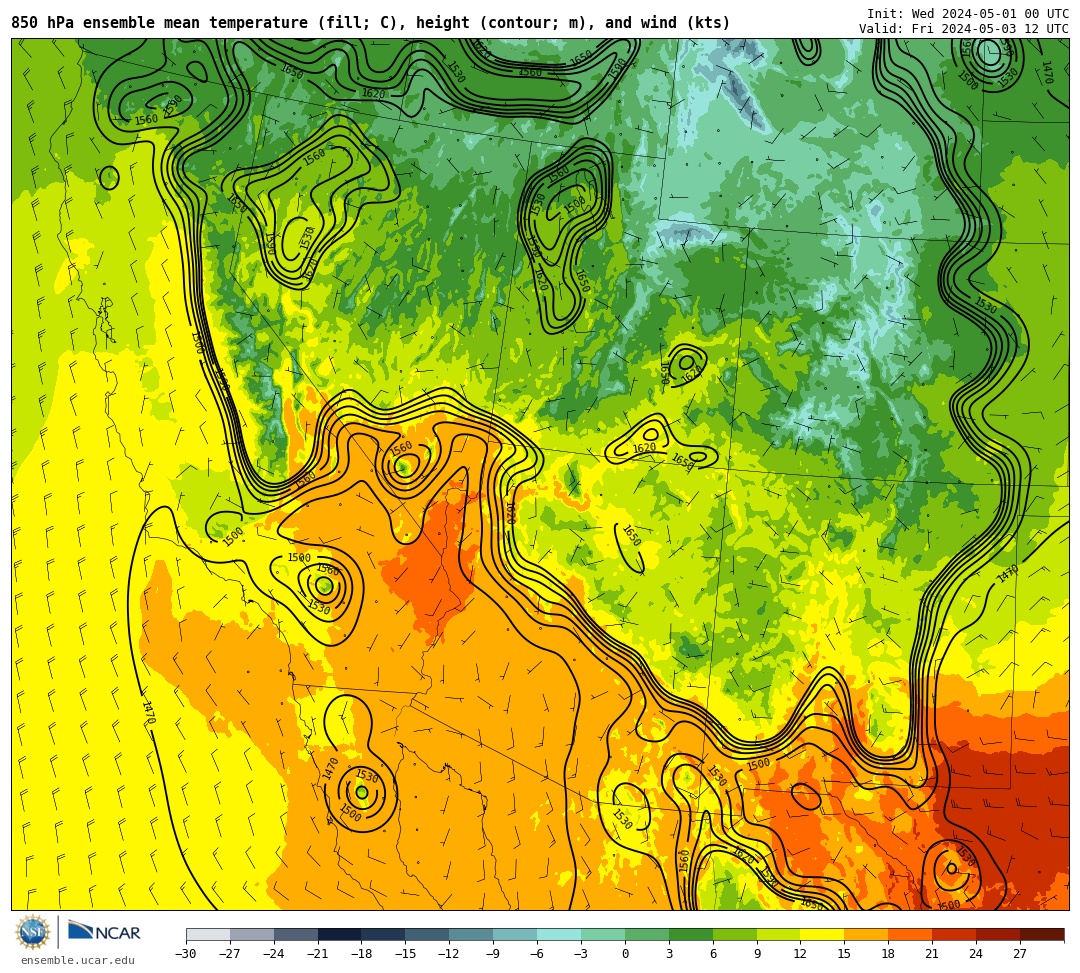Click the Valid: Fri 2024-05-03 12 UTC text

[964, 29]
